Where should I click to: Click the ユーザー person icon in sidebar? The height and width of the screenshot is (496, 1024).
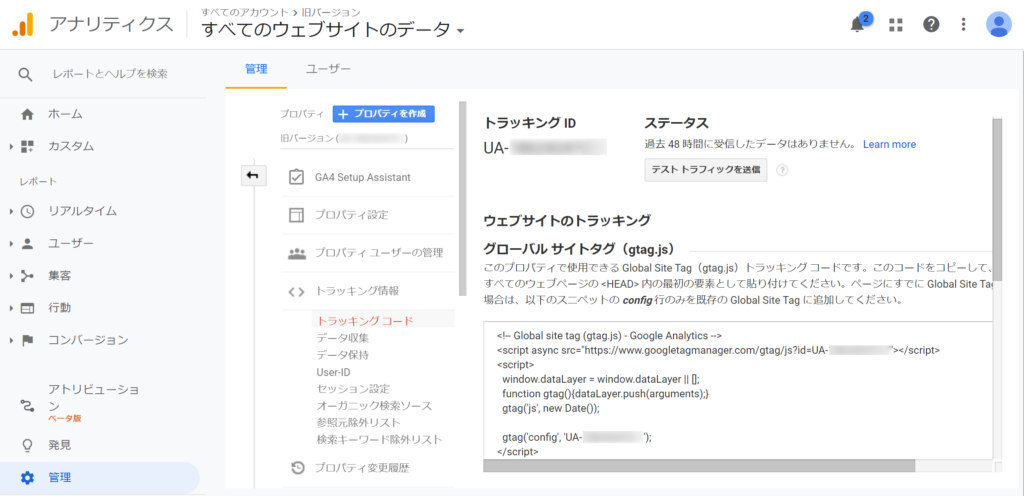coord(27,243)
